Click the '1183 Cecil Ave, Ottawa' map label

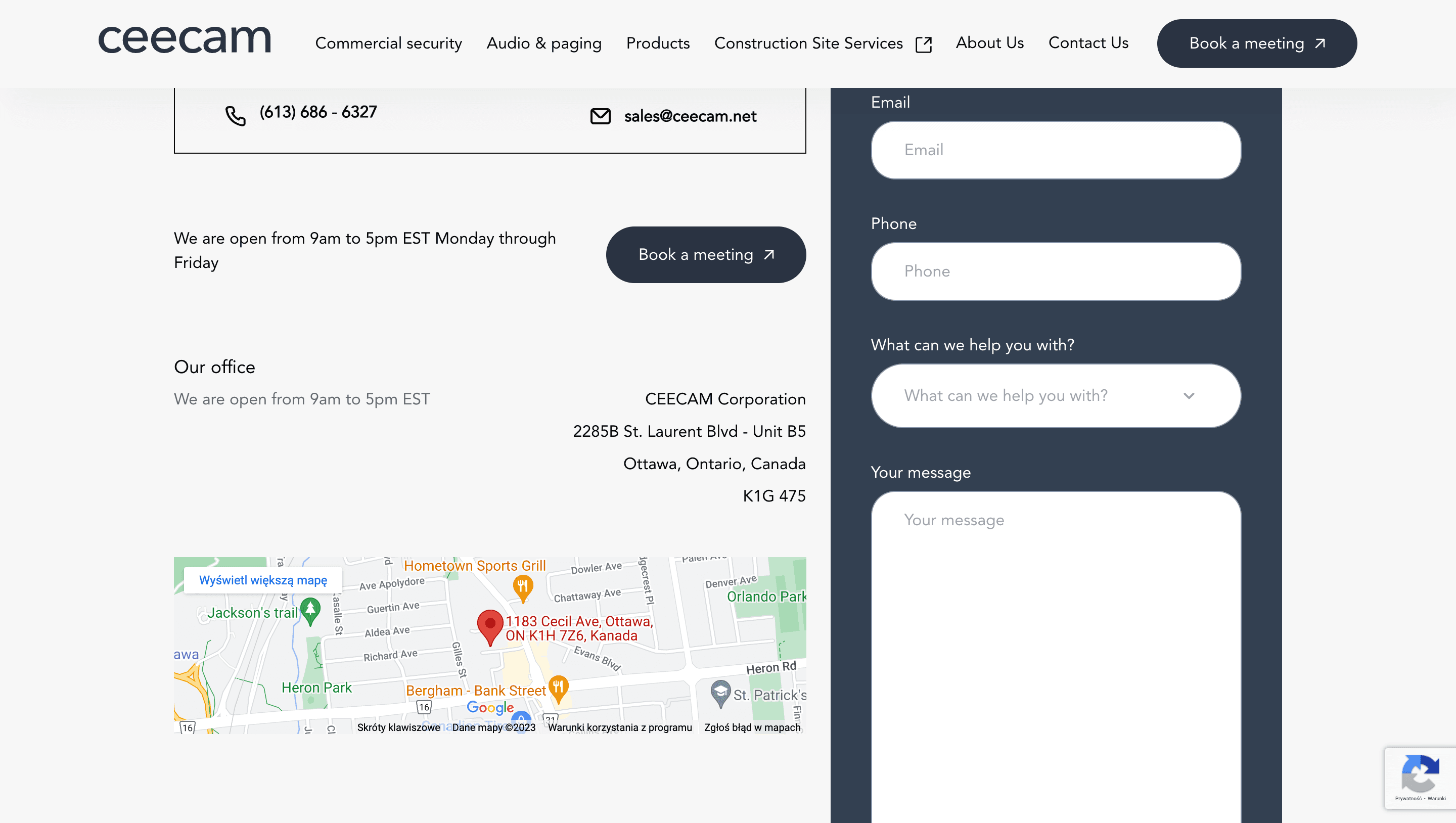[579, 628]
